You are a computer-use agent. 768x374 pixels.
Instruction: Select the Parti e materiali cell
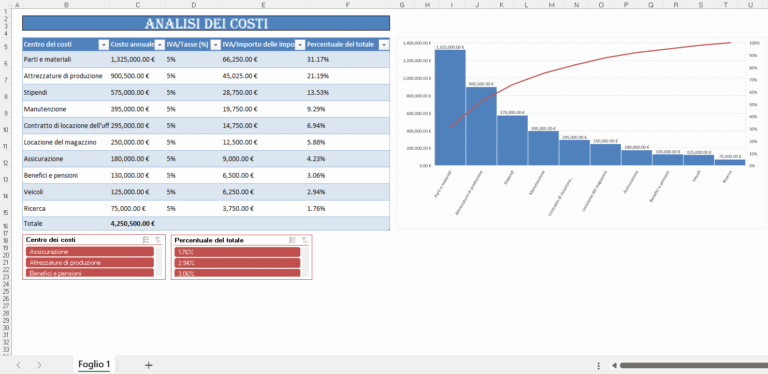66,59
